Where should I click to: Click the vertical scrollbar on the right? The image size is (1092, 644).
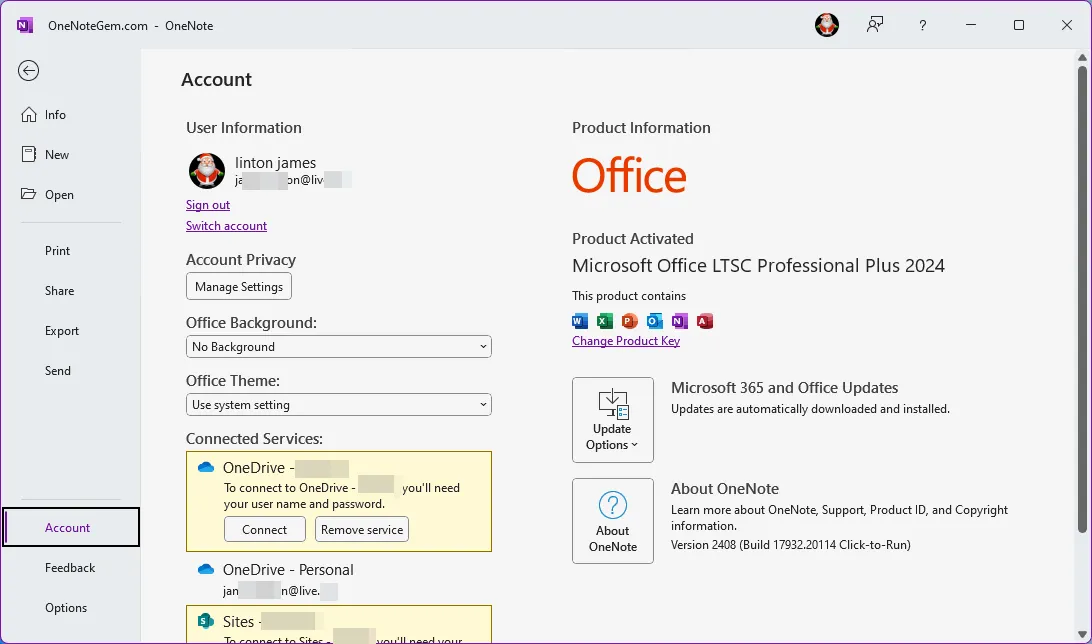pos(1082,300)
